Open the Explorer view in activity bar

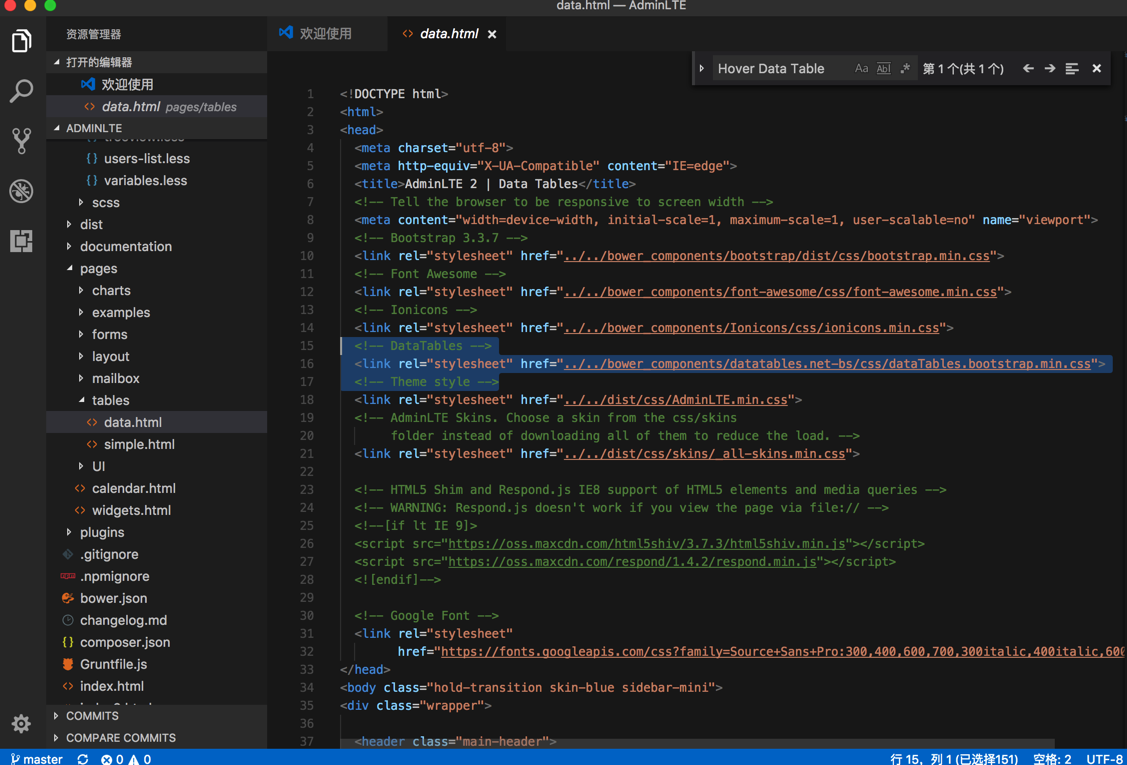[x=22, y=41]
